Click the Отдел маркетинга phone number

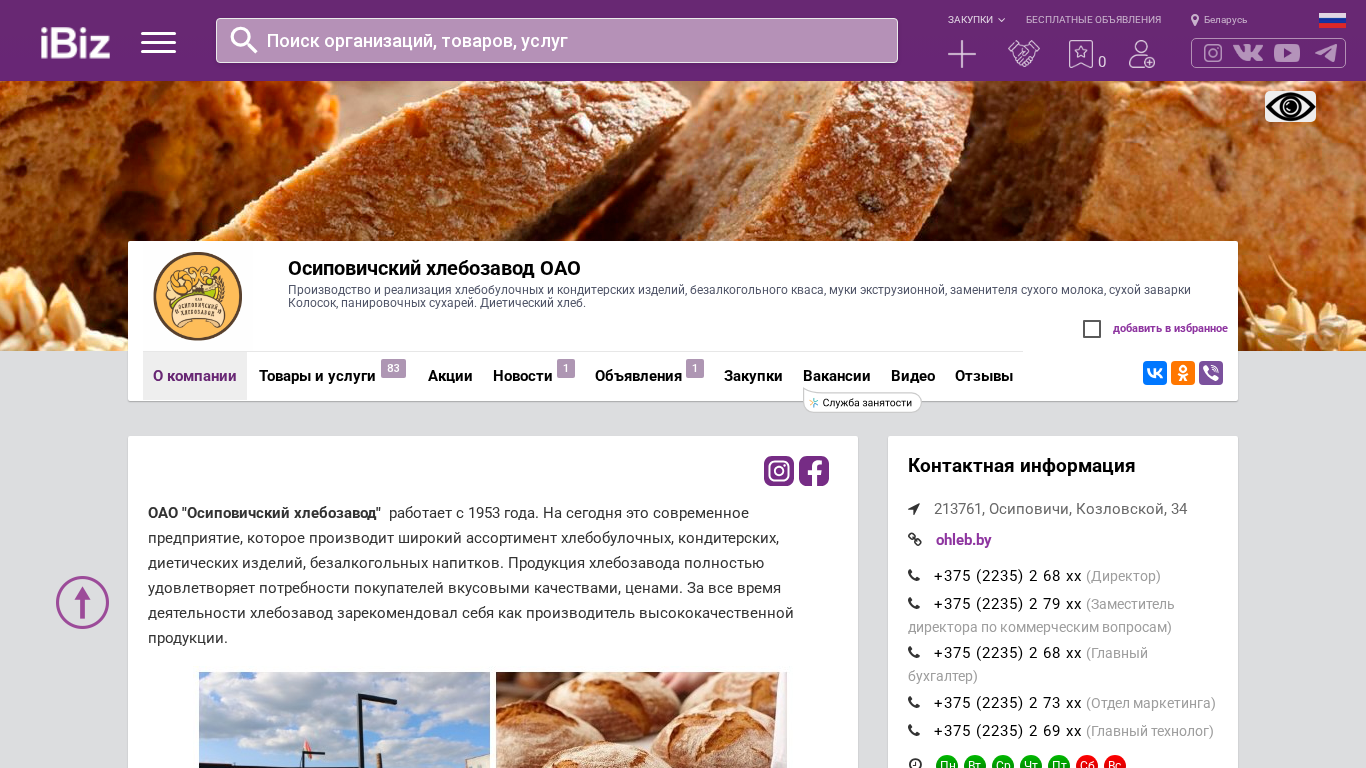point(1008,703)
